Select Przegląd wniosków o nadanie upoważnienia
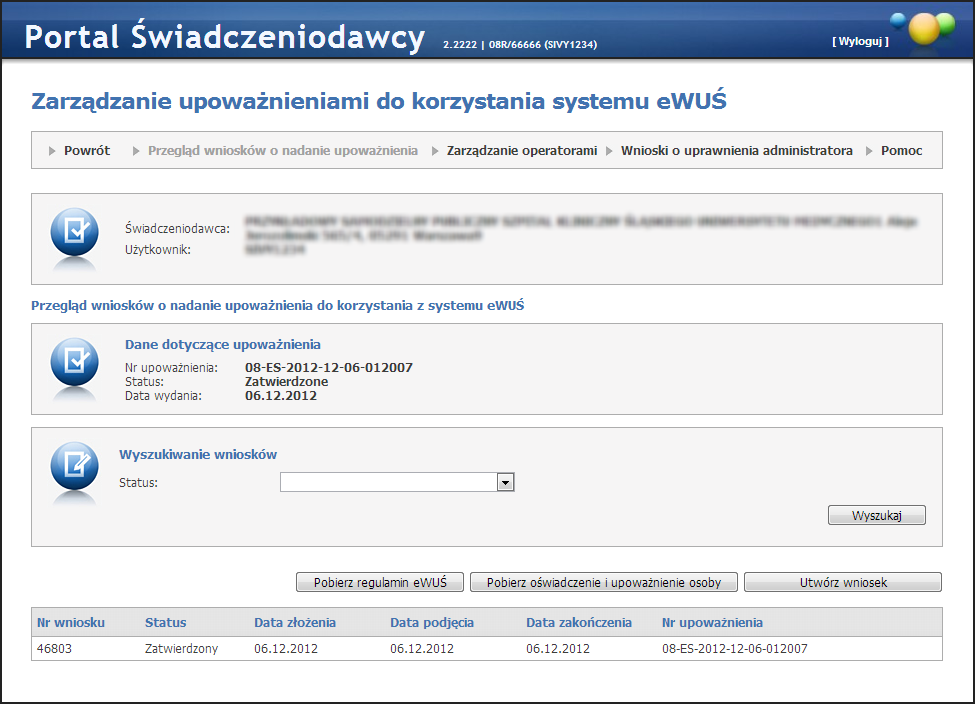The height and width of the screenshot is (704, 975). pyautogui.click(x=283, y=151)
